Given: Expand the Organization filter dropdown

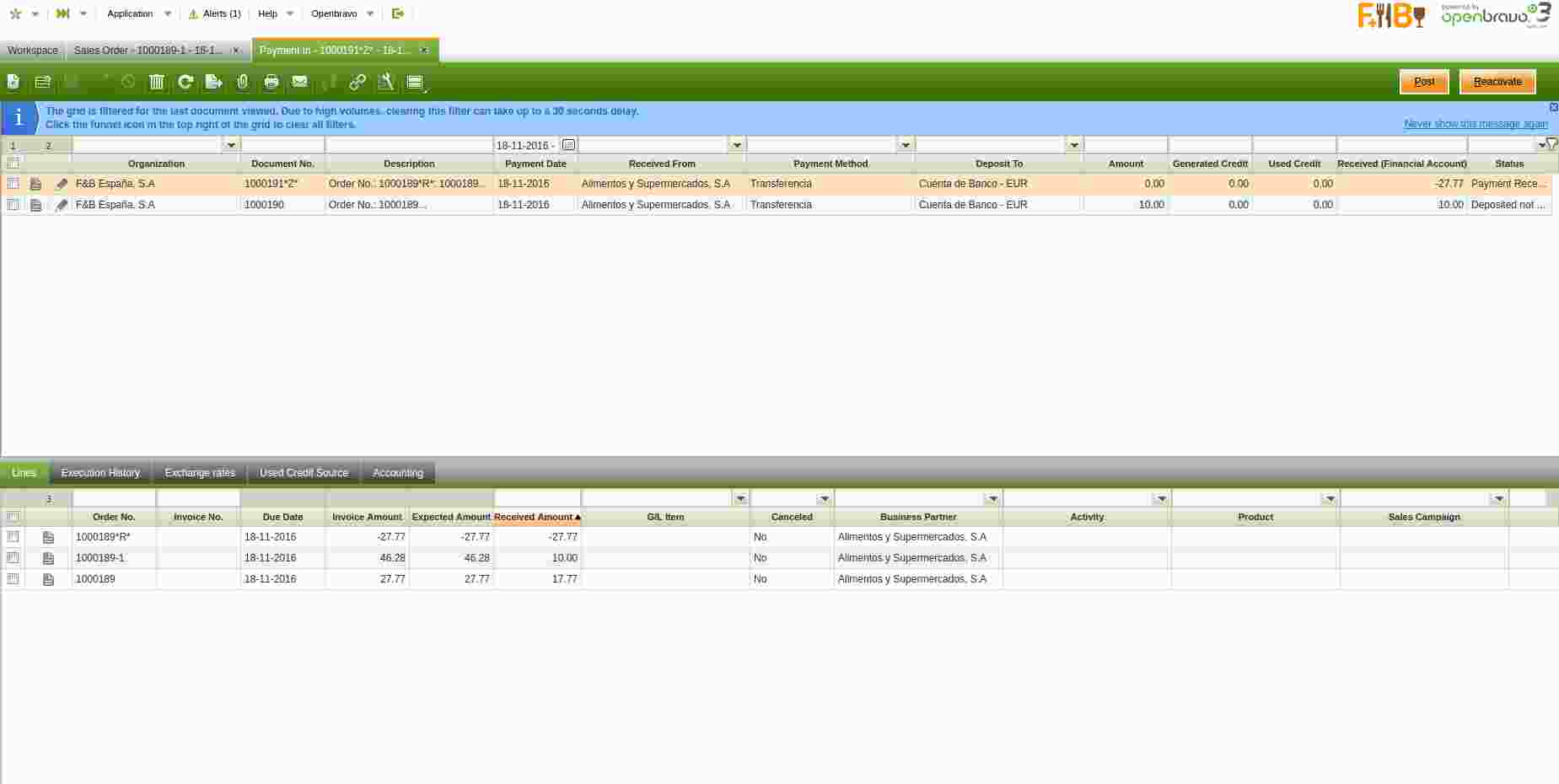Looking at the screenshot, I should [231, 145].
